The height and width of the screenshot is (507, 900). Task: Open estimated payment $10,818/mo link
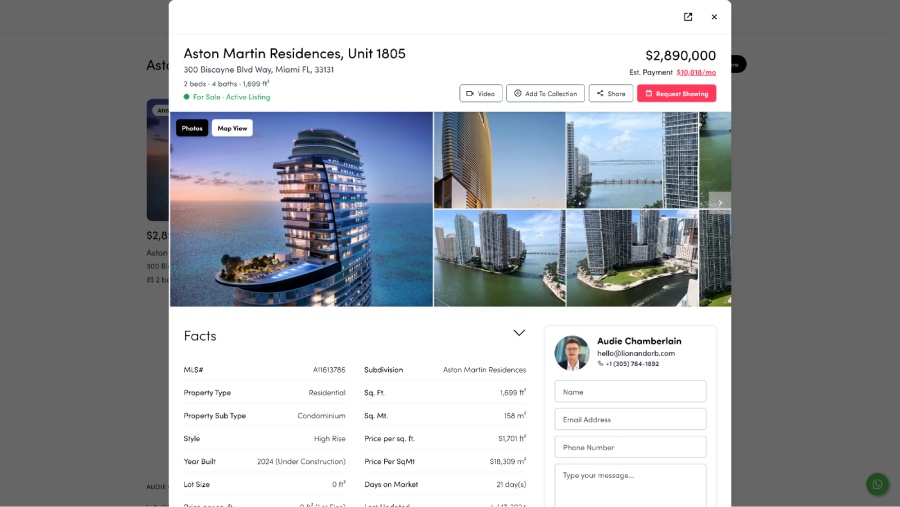coord(696,72)
